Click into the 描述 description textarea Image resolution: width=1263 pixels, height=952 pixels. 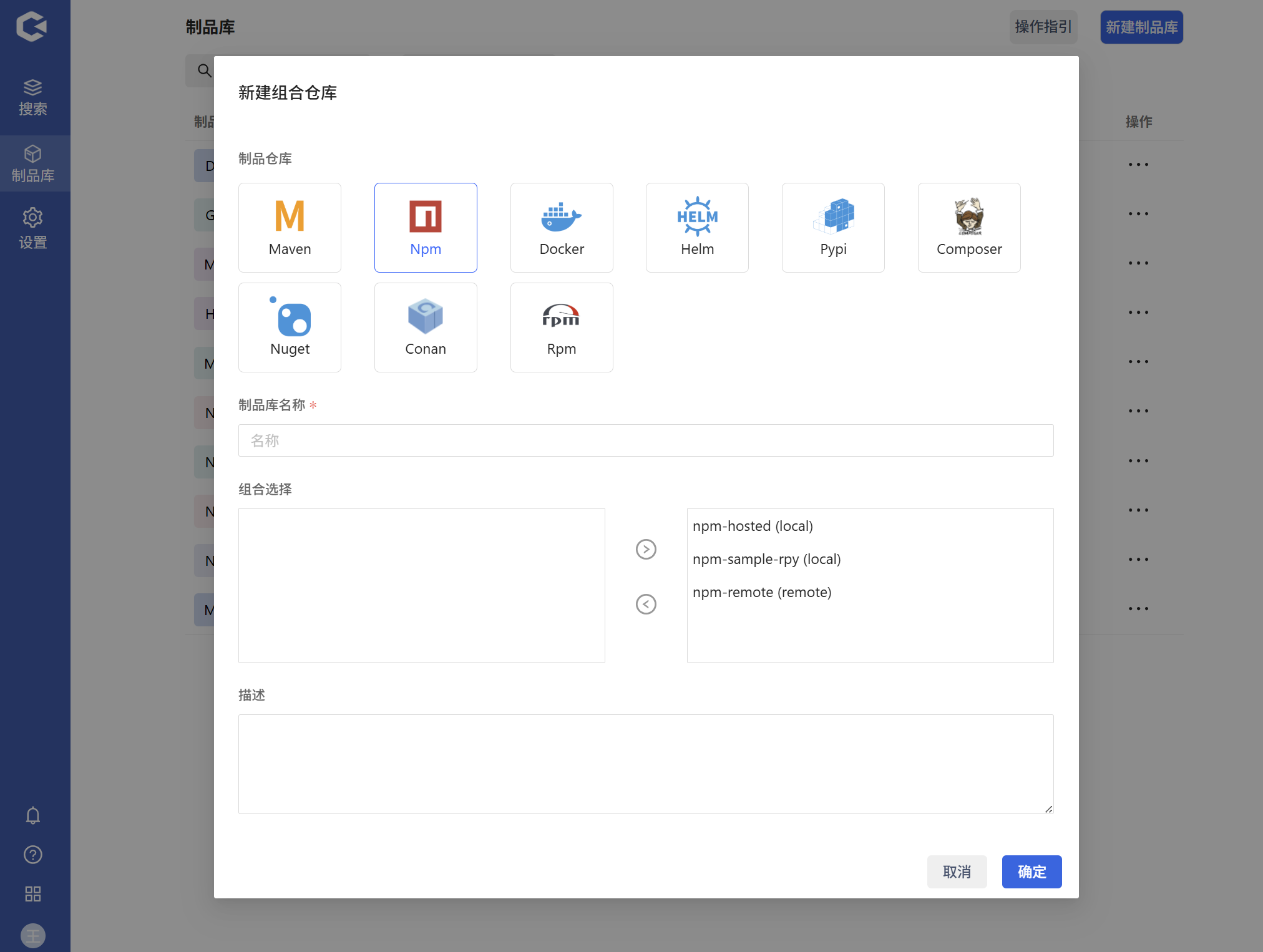[x=645, y=764]
